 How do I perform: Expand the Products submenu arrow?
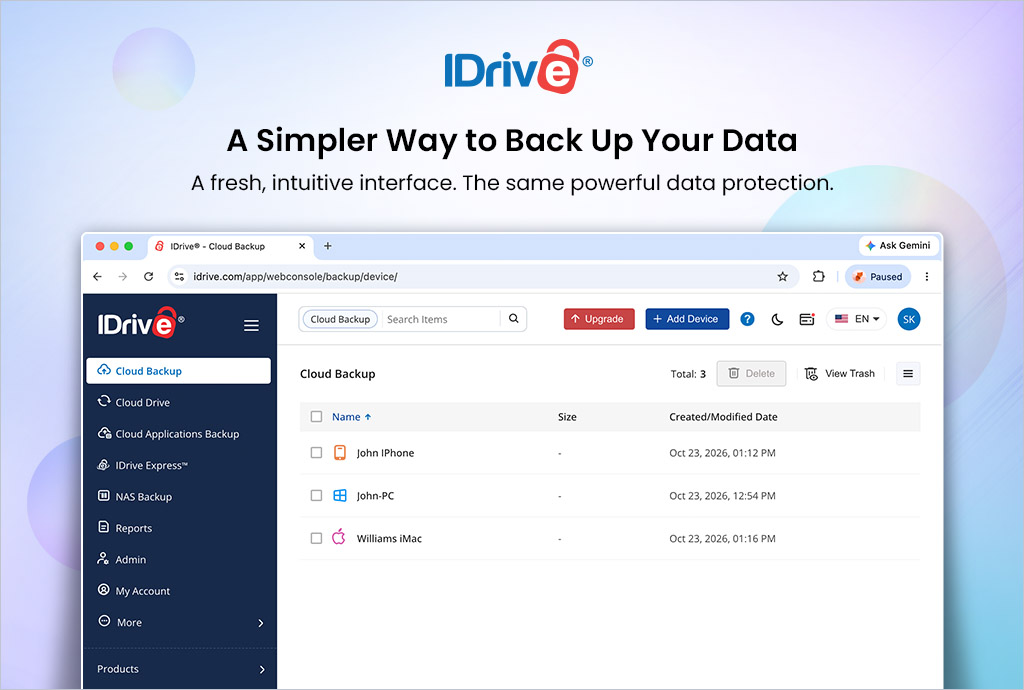[262, 669]
